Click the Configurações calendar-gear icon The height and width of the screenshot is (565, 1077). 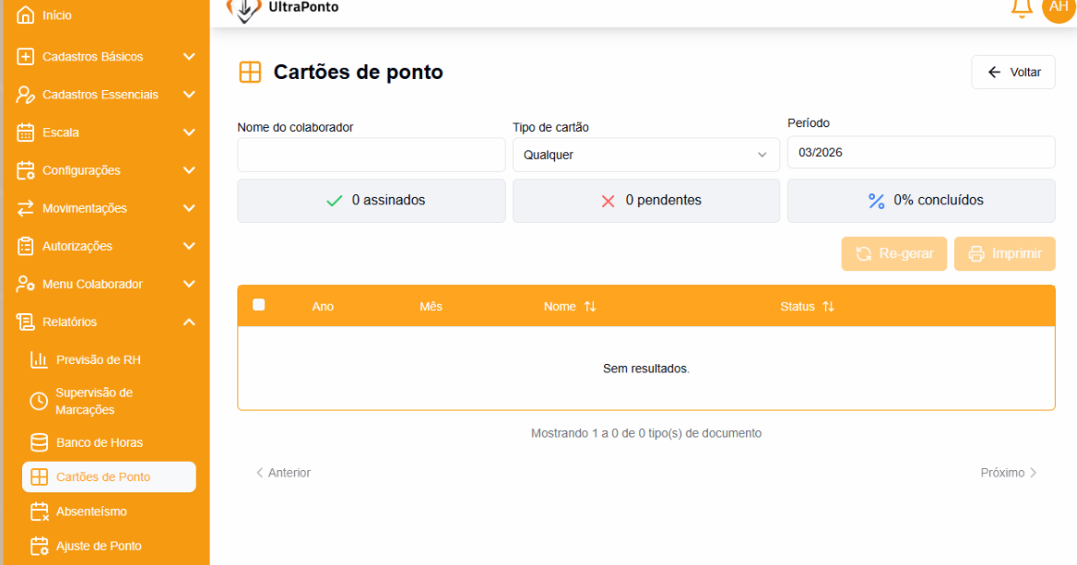pos(25,170)
